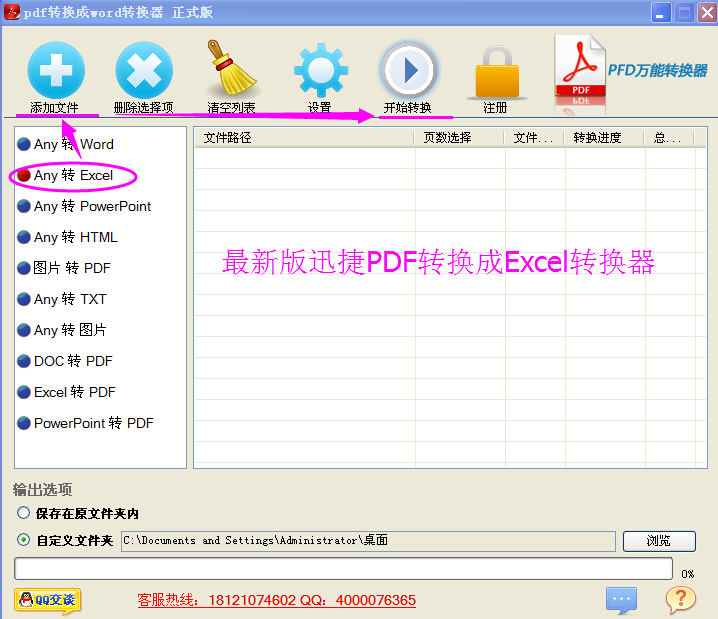
Task: Click the PDF万能转换器 logo
Action: coord(630,71)
